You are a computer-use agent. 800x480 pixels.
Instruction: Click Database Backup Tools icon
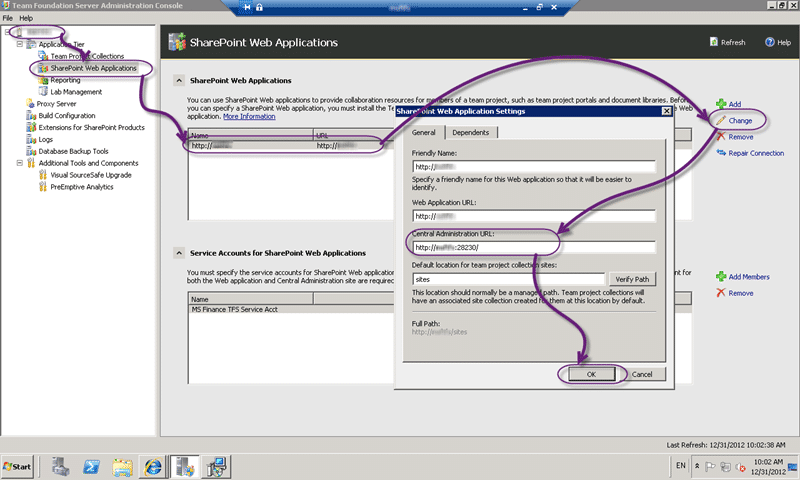(x=31, y=151)
